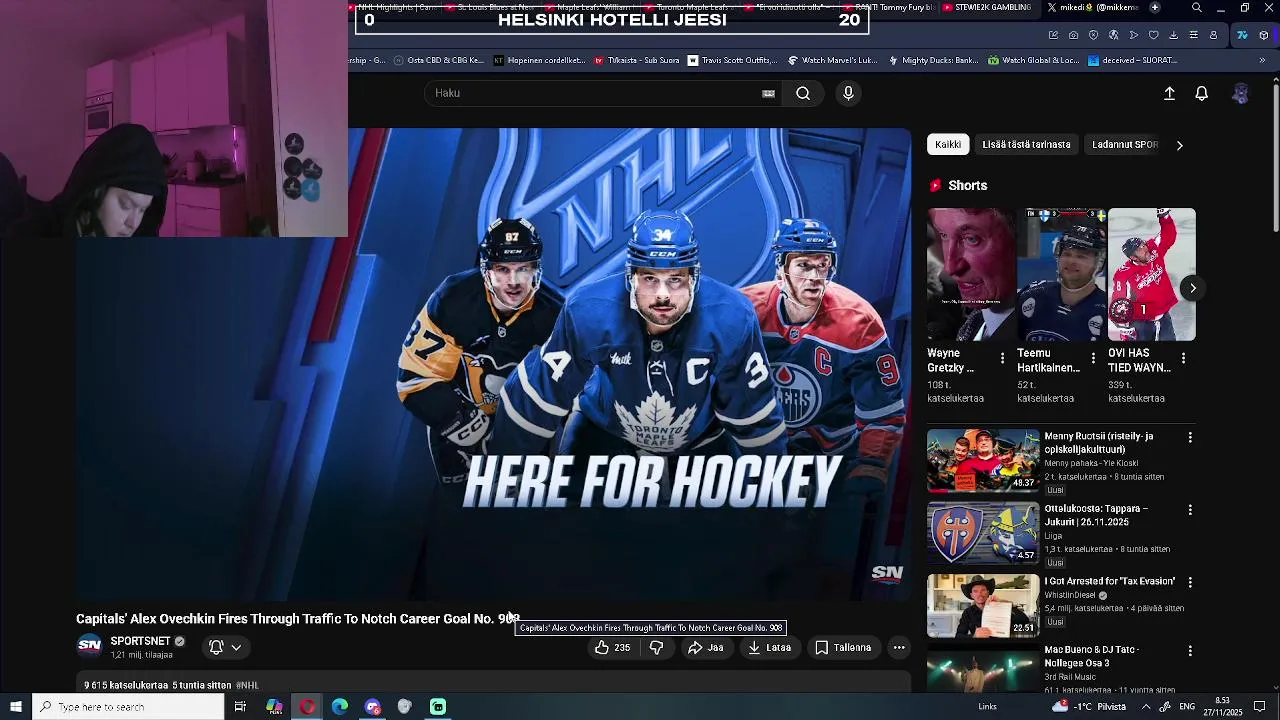Open options menu for Menny Ruotsii video
This screenshot has height=720, width=1280.
[1190, 438]
